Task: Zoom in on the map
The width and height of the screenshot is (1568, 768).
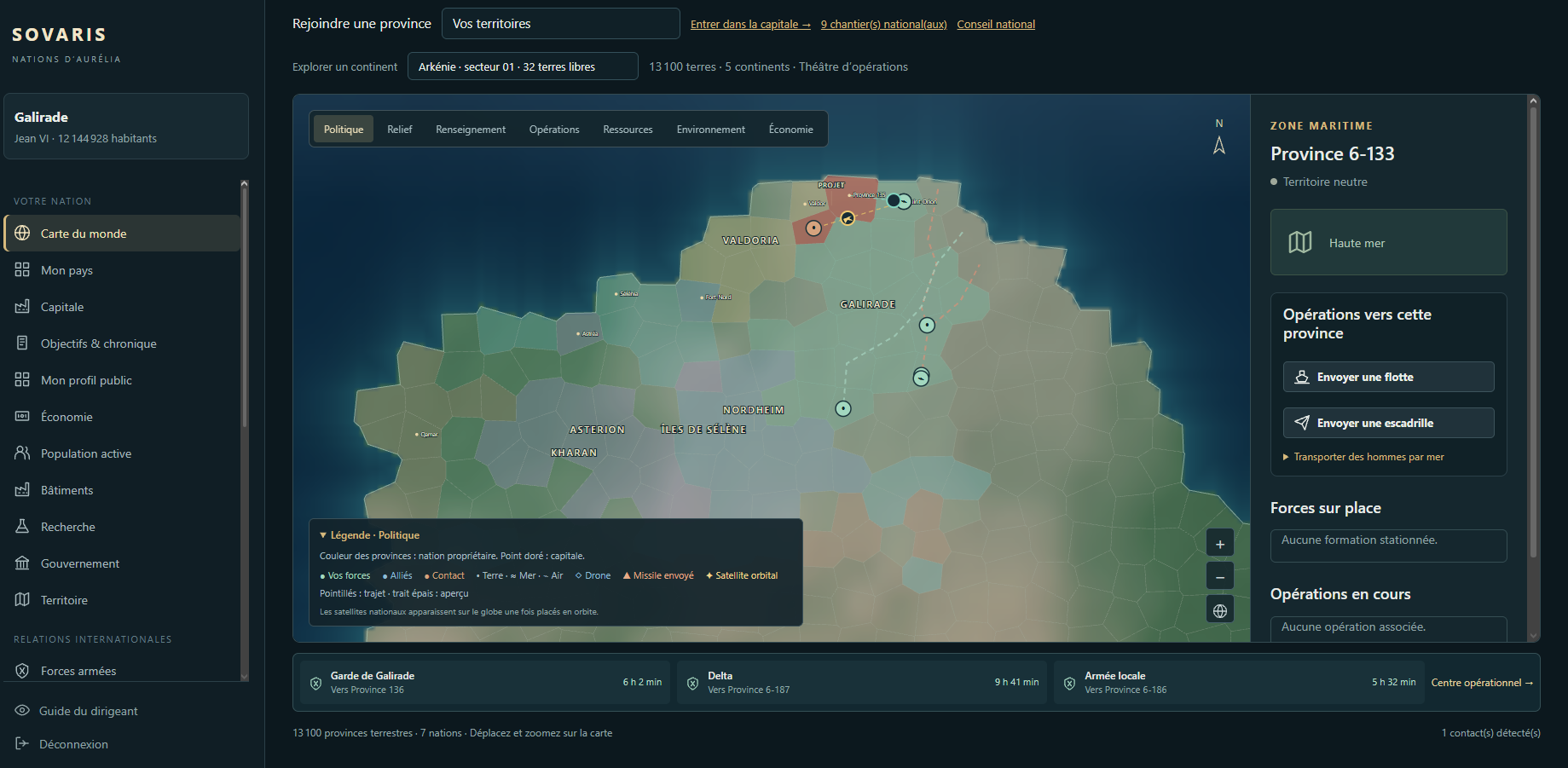Action: click(1220, 544)
